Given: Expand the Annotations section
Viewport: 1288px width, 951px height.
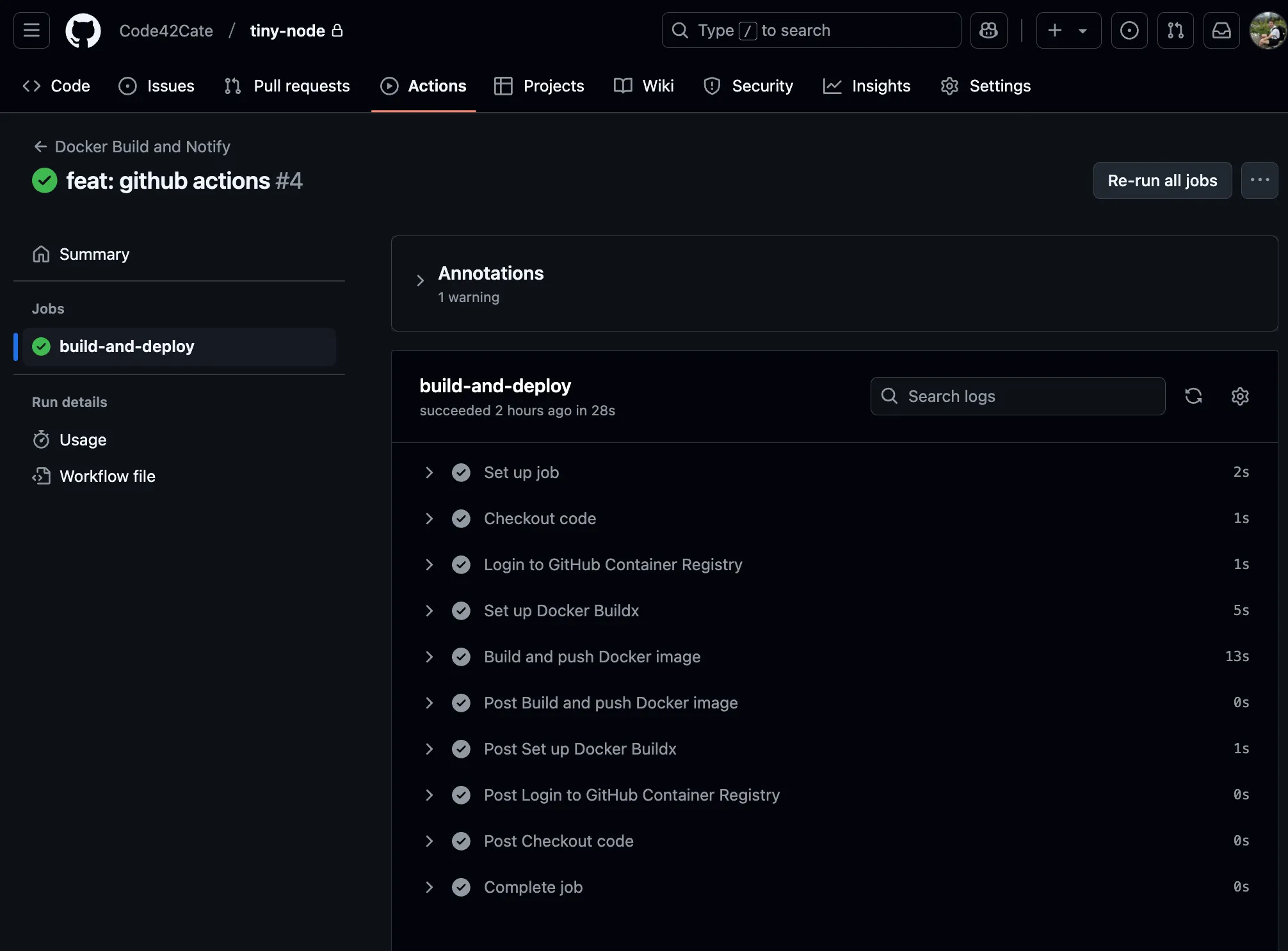Looking at the screenshot, I should click(421, 280).
